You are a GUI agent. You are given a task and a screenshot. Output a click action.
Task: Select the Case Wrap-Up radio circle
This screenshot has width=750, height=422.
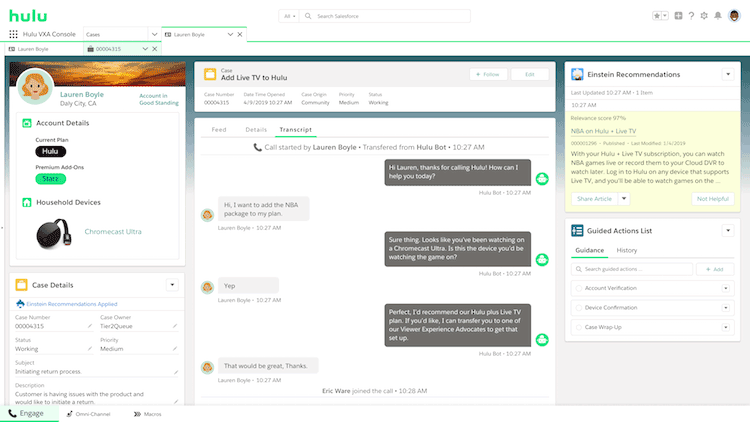[x=576, y=327]
